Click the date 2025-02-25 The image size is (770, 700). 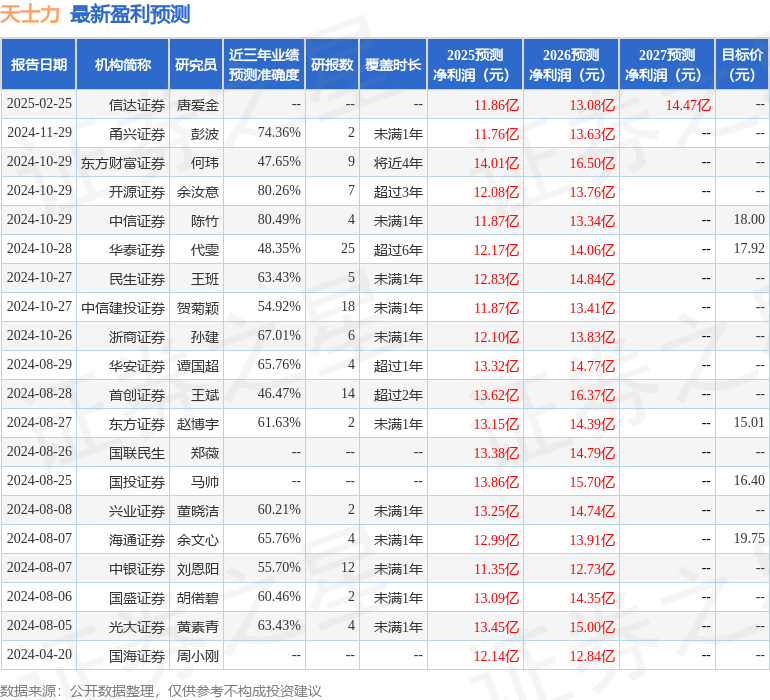(x=39, y=104)
